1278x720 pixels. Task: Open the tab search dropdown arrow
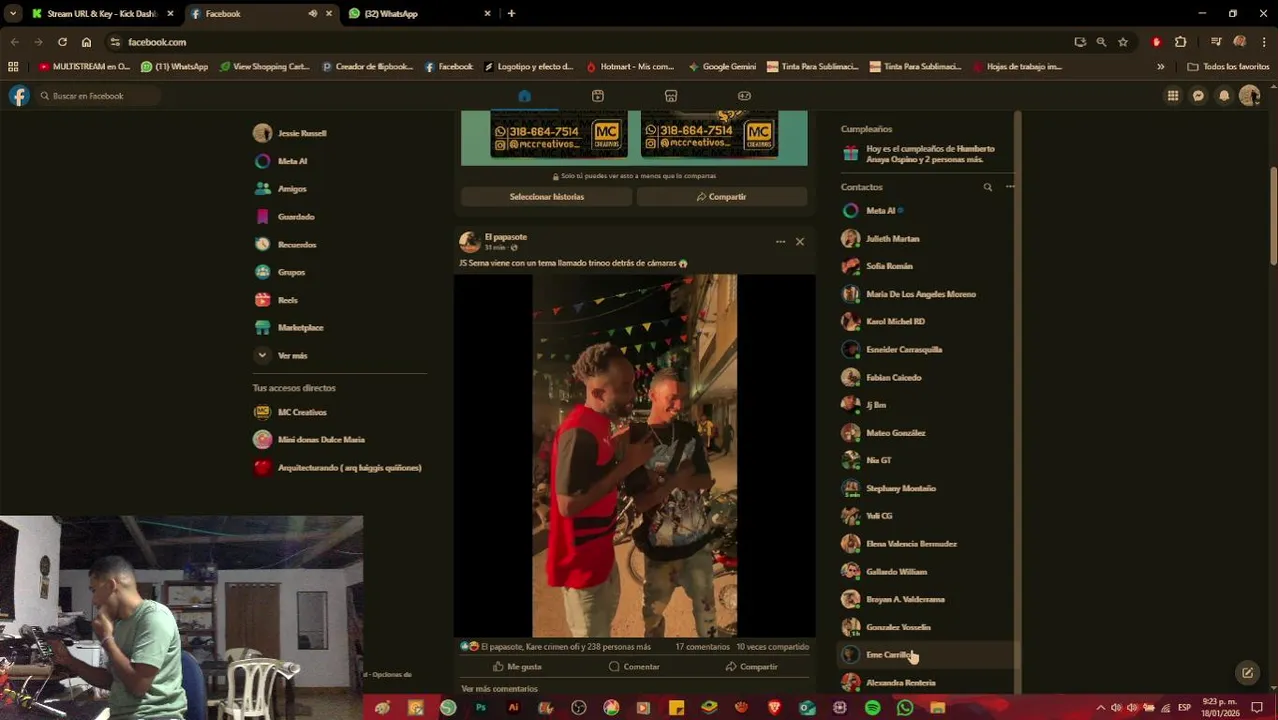tap(12, 14)
